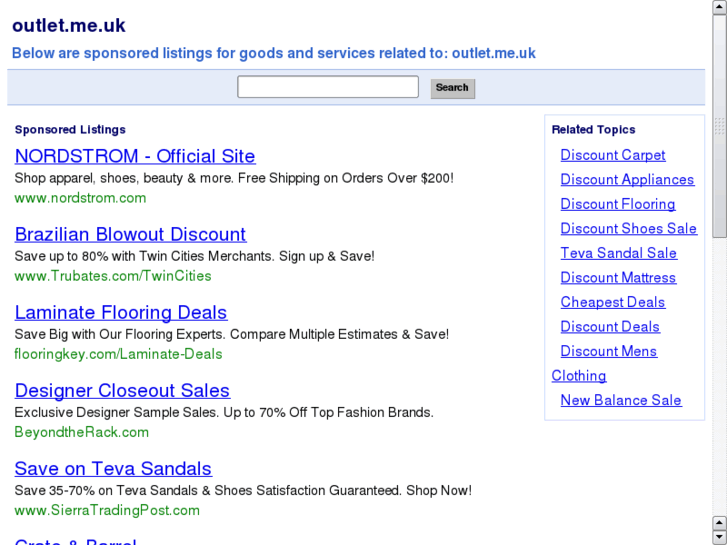
Task: Click the Related Topics heading
Action: click(593, 130)
